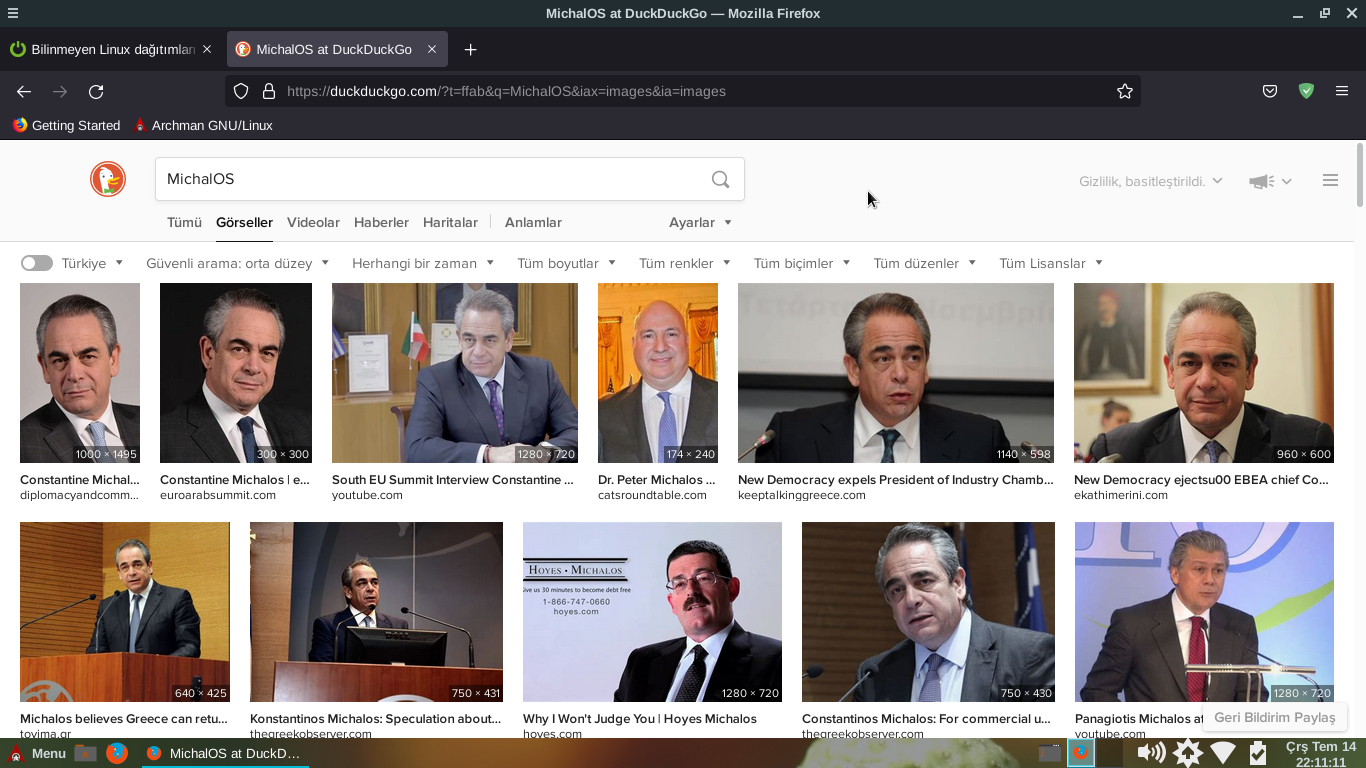The image size is (1366, 768).
Task: Open the Tüm biçimler type filter
Action: (802, 263)
